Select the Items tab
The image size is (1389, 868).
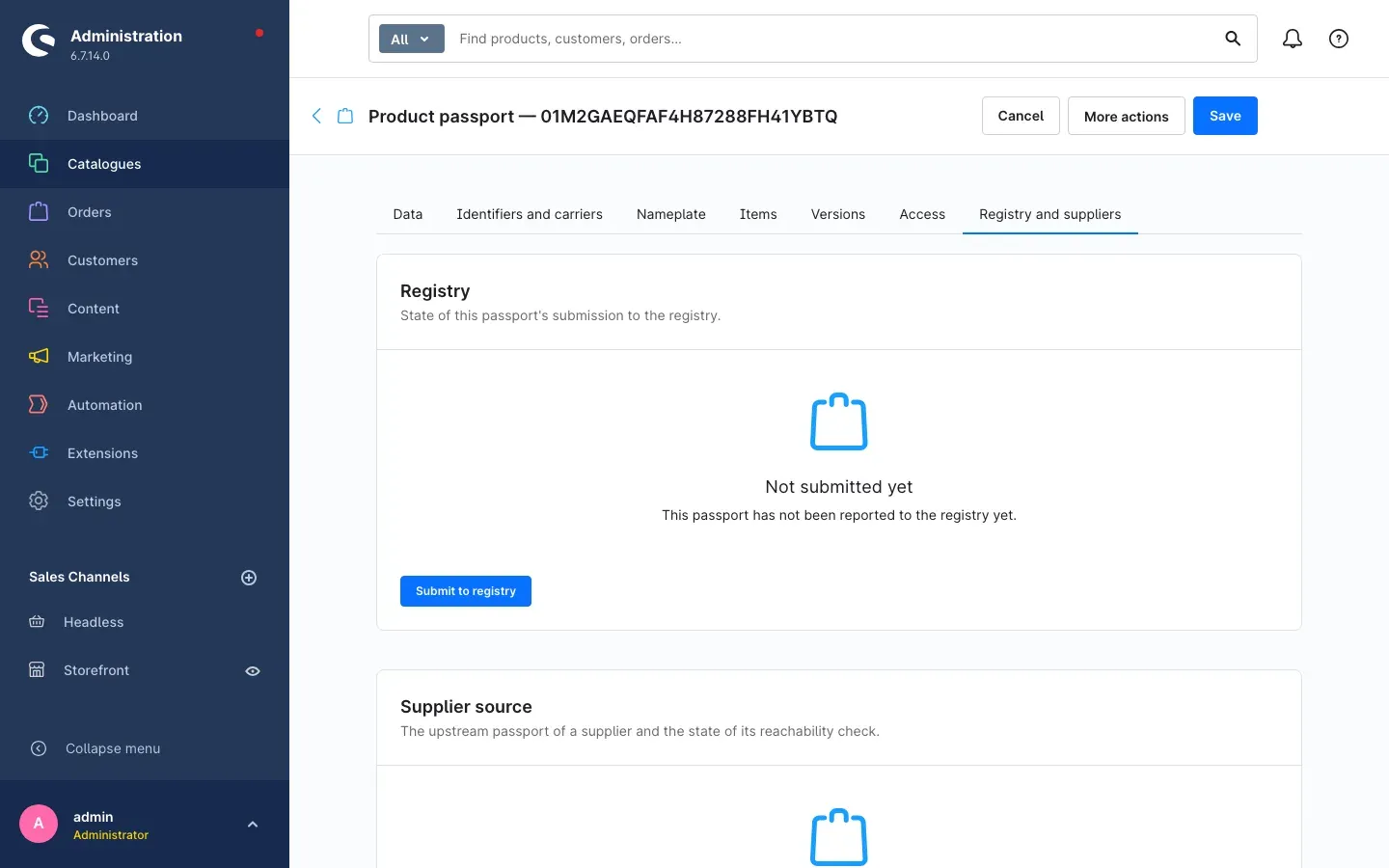tap(758, 214)
